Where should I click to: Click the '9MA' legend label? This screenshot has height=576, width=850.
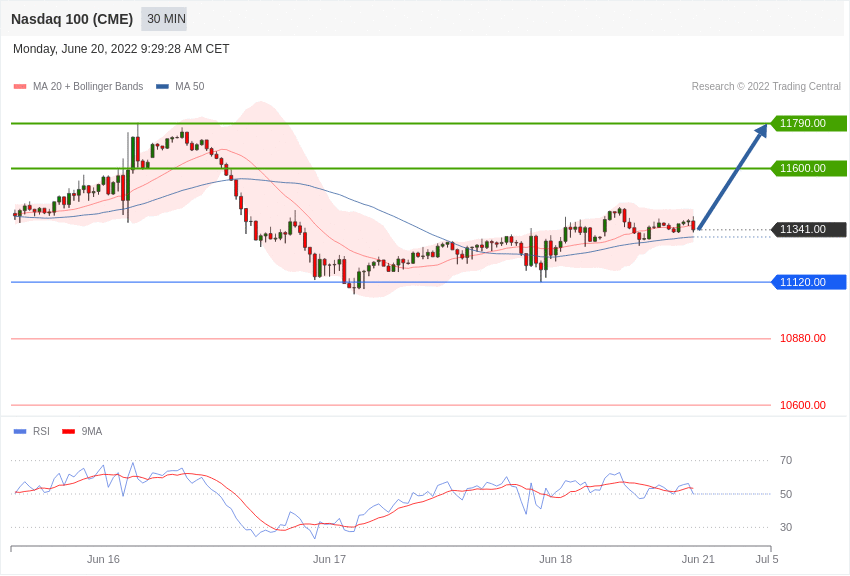click(92, 432)
